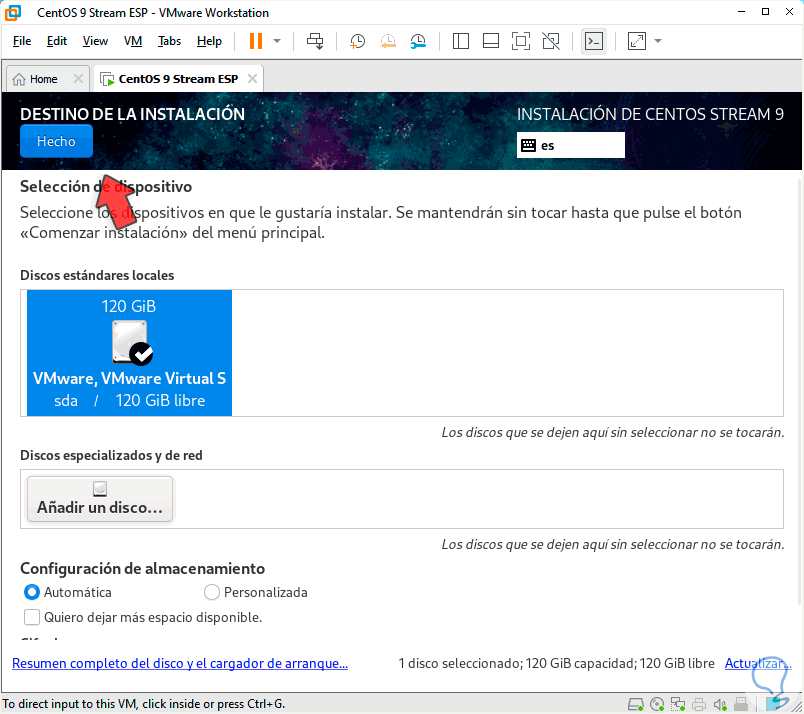The image size is (804, 714).
Task: Click the Pause virtual machine icon
Action: pos(255,41)
